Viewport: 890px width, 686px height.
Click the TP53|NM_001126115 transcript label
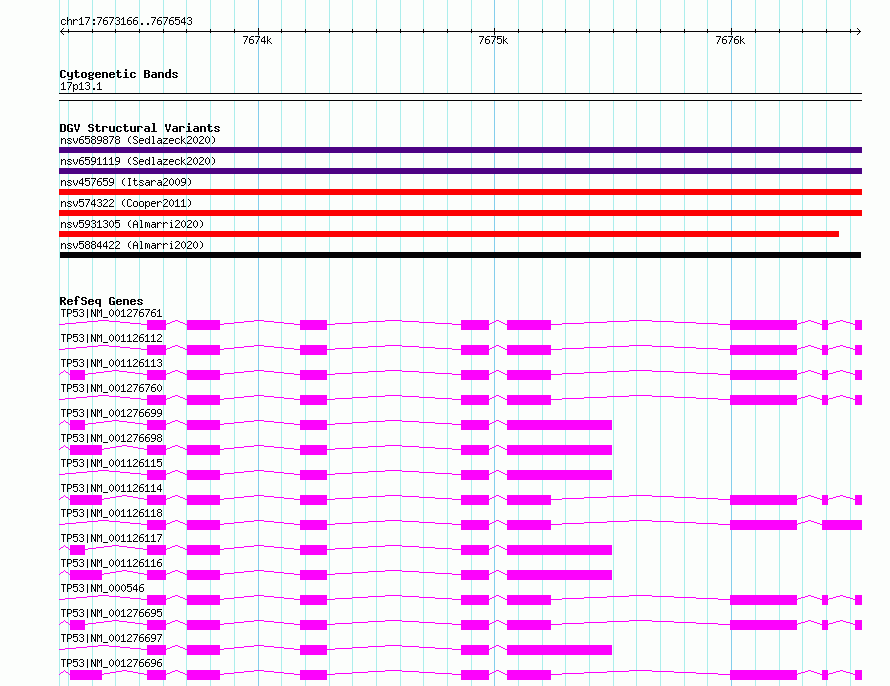[111, 463]
